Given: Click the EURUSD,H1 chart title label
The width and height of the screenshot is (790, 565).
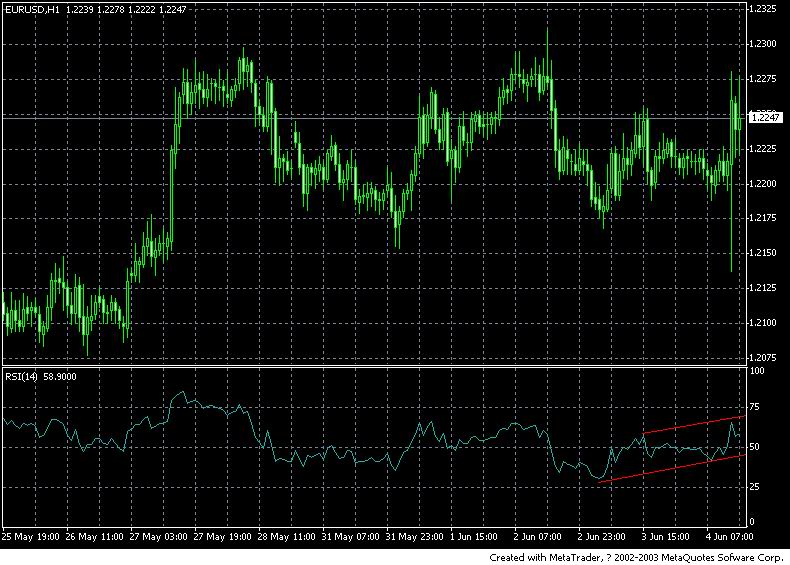Looking at the screenshot, I should (x=31, y=9).
